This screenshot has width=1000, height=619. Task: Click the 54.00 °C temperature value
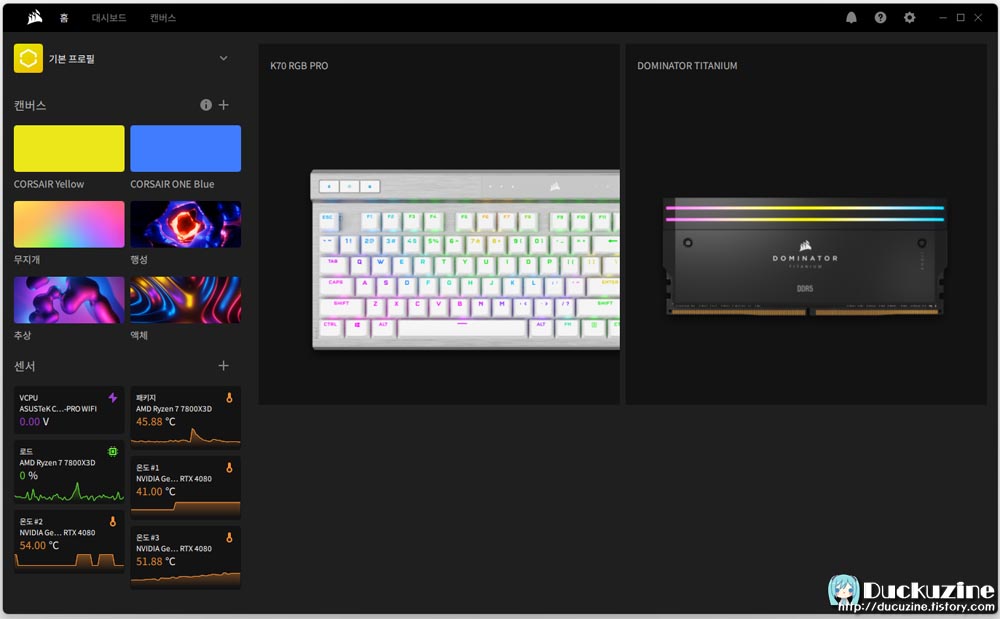(x=39, y=546)
